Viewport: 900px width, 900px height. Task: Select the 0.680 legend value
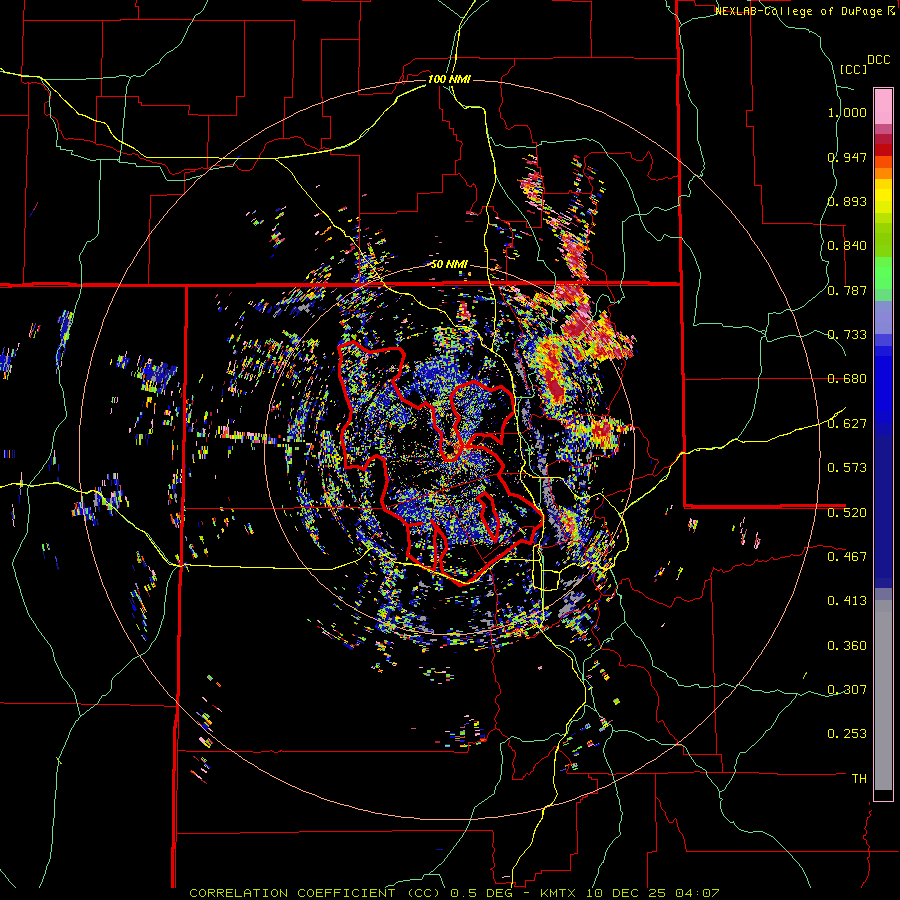point(847,379)
